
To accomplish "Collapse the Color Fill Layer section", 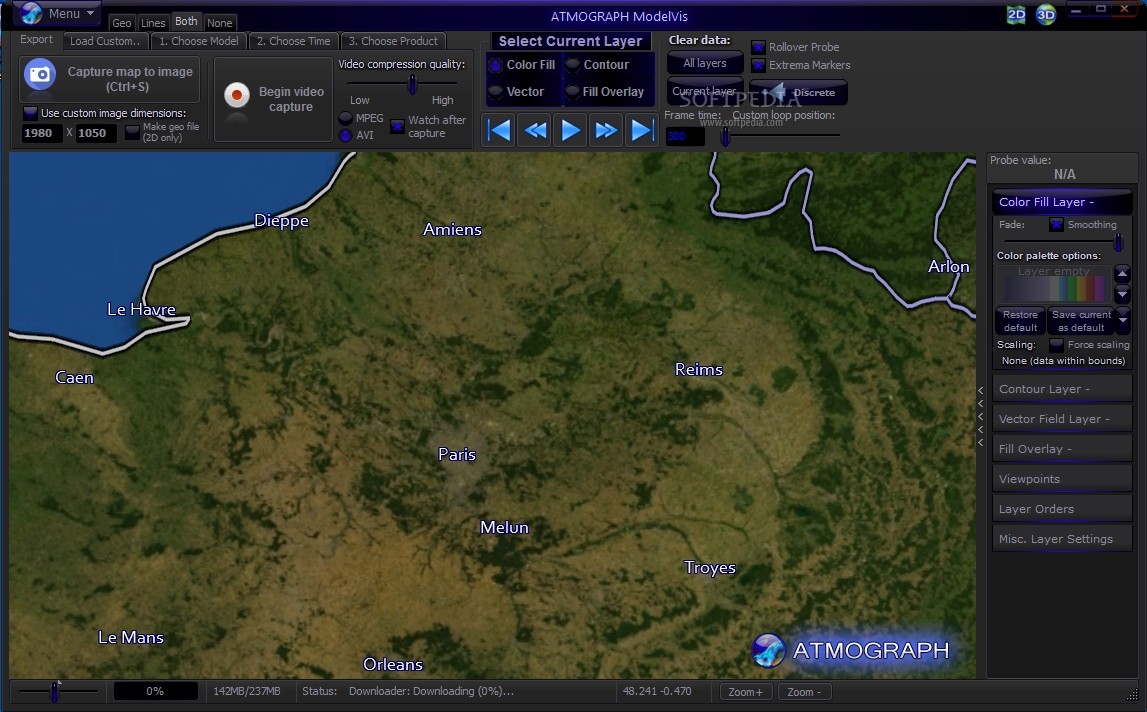I will [1061, 202].
